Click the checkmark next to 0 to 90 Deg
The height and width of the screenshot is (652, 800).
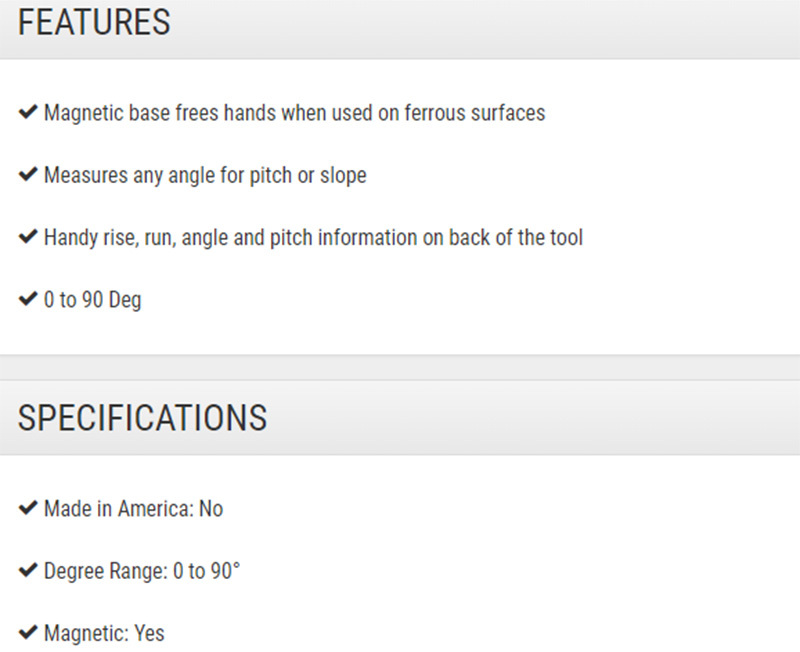[x=28, y=298]
